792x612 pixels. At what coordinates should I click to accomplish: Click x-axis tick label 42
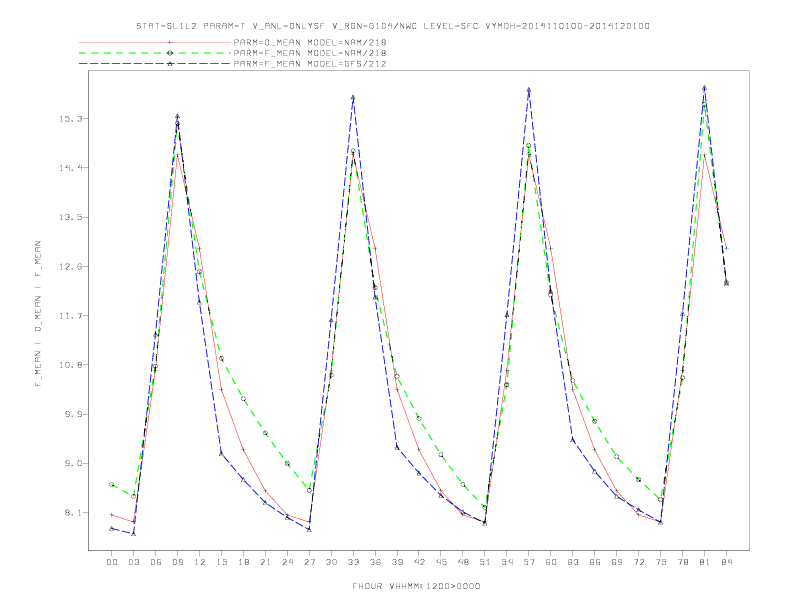(419, 562)
